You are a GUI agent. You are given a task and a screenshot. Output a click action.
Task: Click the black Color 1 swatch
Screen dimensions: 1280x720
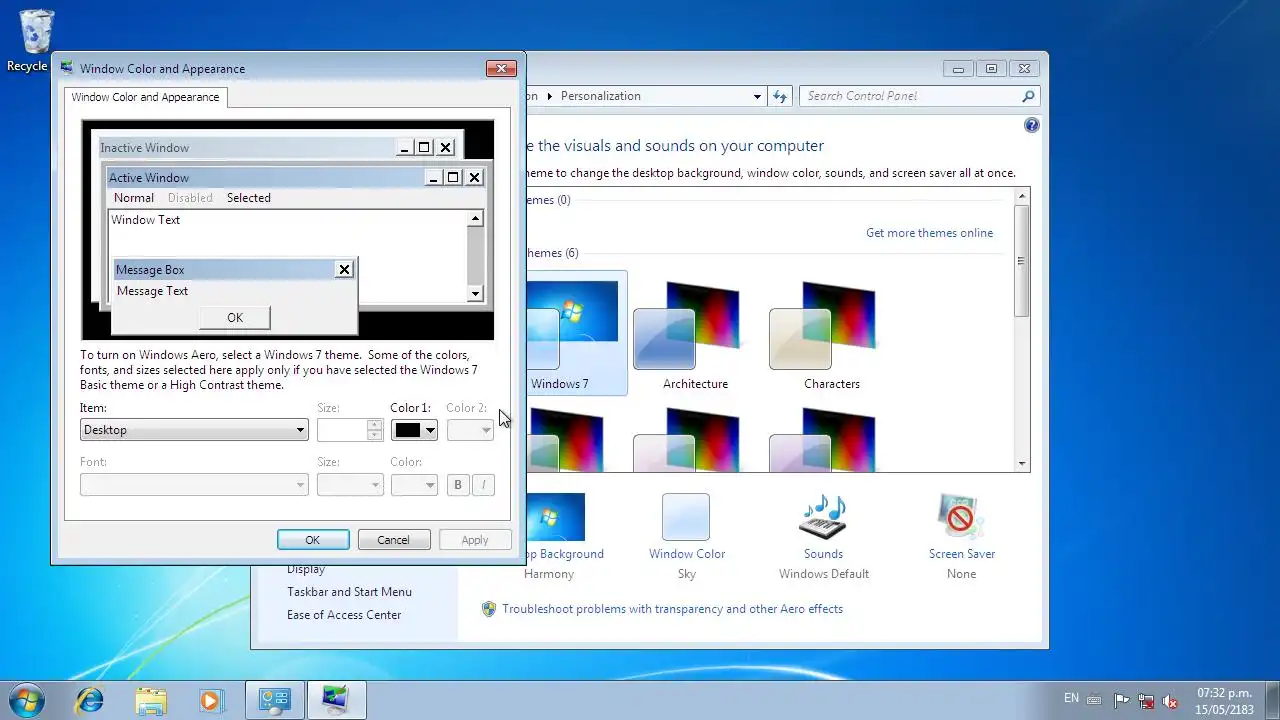tap(408, 430)
